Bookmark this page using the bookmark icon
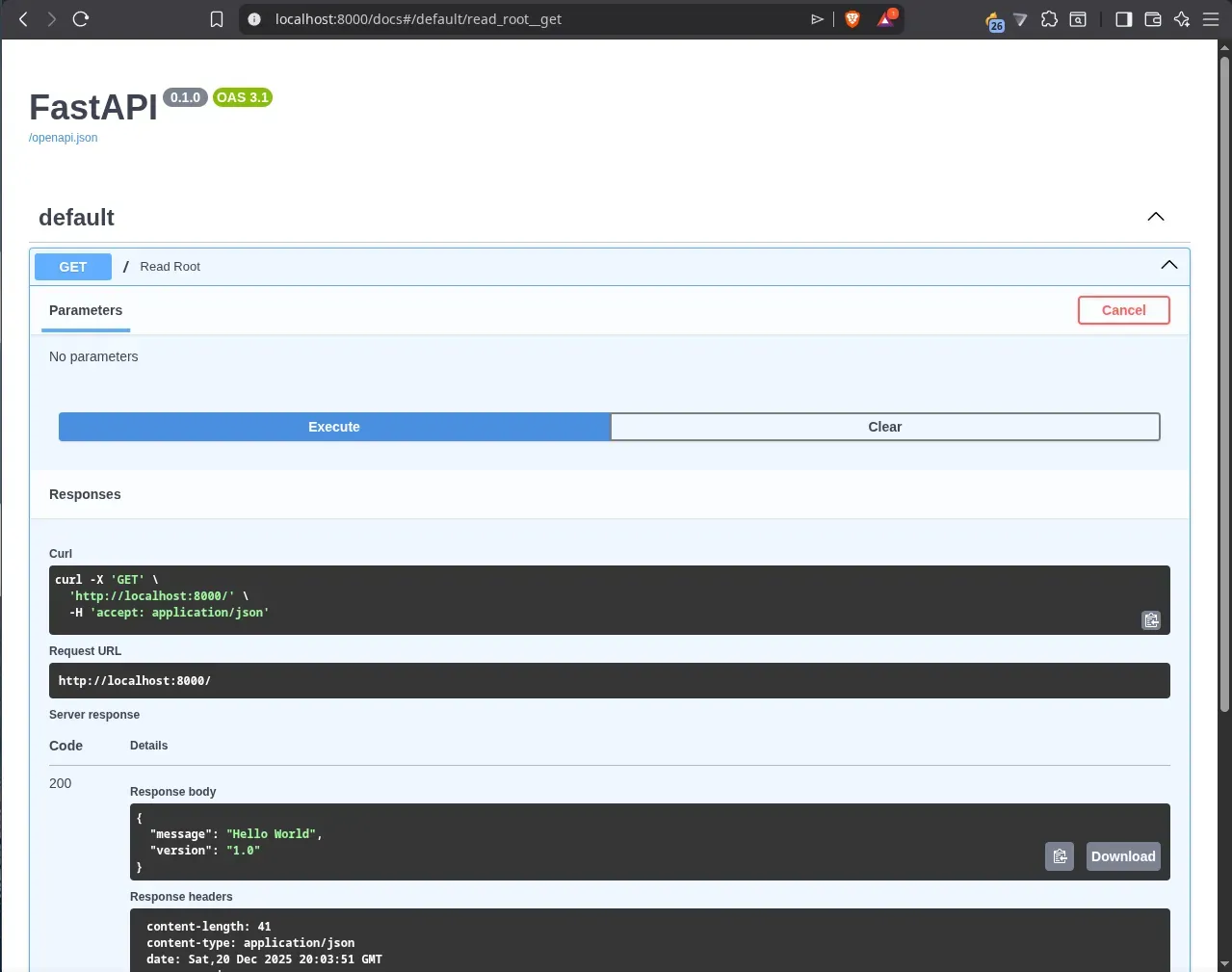Screen dimensions: 1232x972 [217, 19]
